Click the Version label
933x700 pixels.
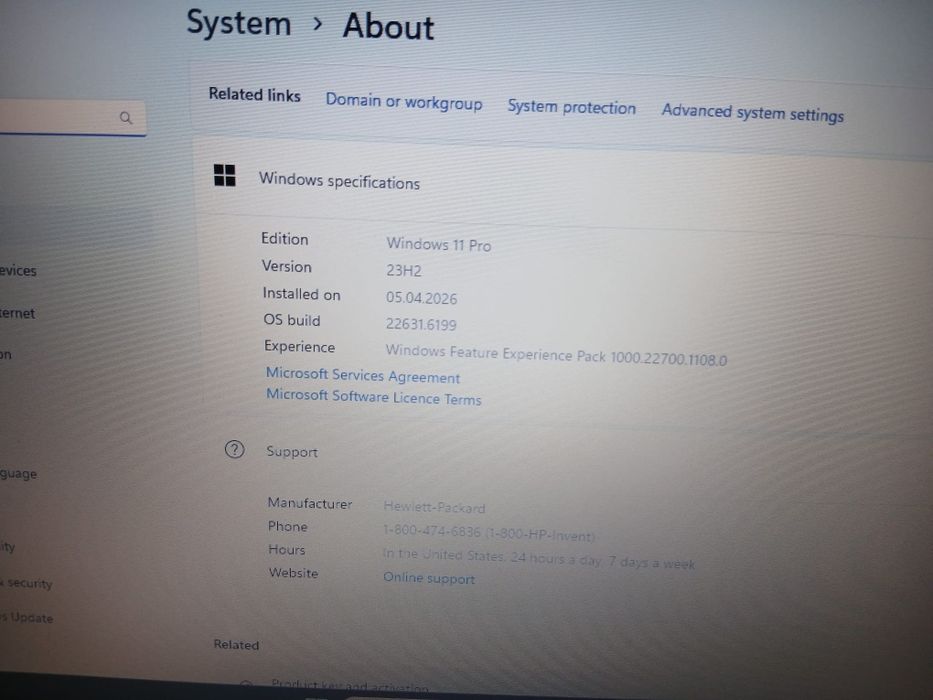tap(286, 266)
